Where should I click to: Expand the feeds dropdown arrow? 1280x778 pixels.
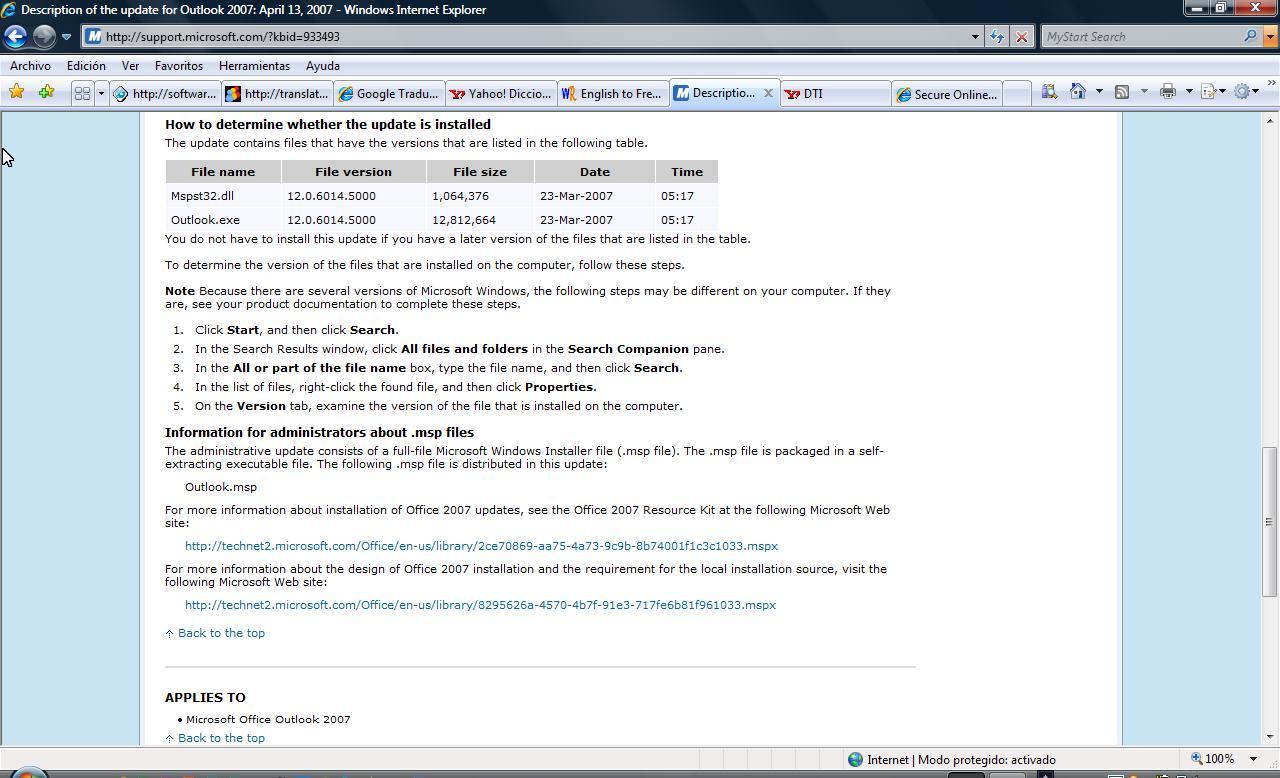click(1144, 92)
